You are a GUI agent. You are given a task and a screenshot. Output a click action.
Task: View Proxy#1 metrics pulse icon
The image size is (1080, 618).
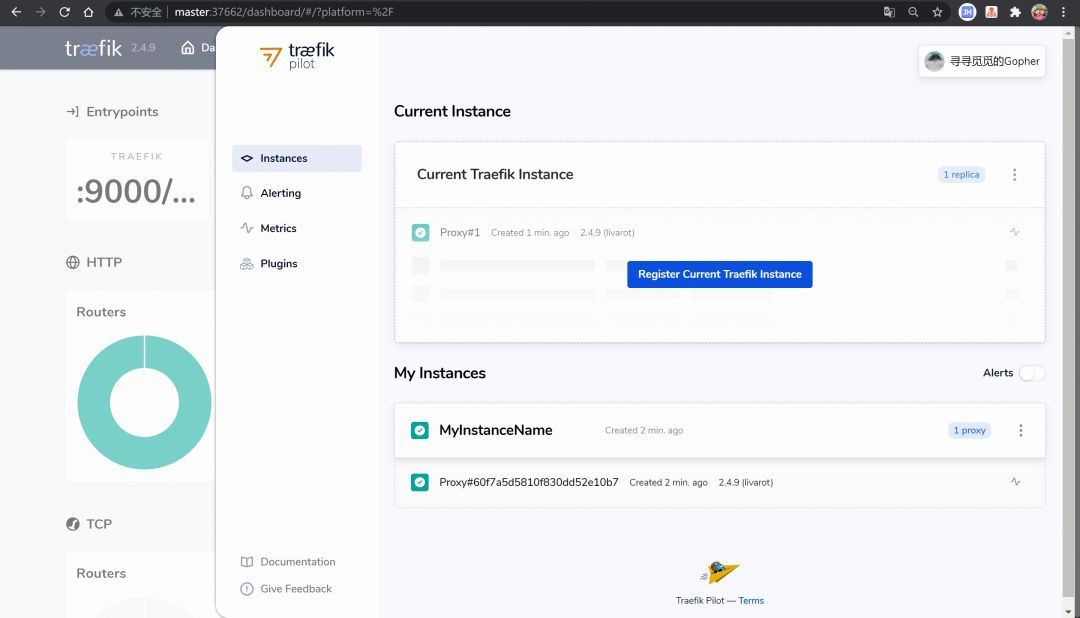1015,231
